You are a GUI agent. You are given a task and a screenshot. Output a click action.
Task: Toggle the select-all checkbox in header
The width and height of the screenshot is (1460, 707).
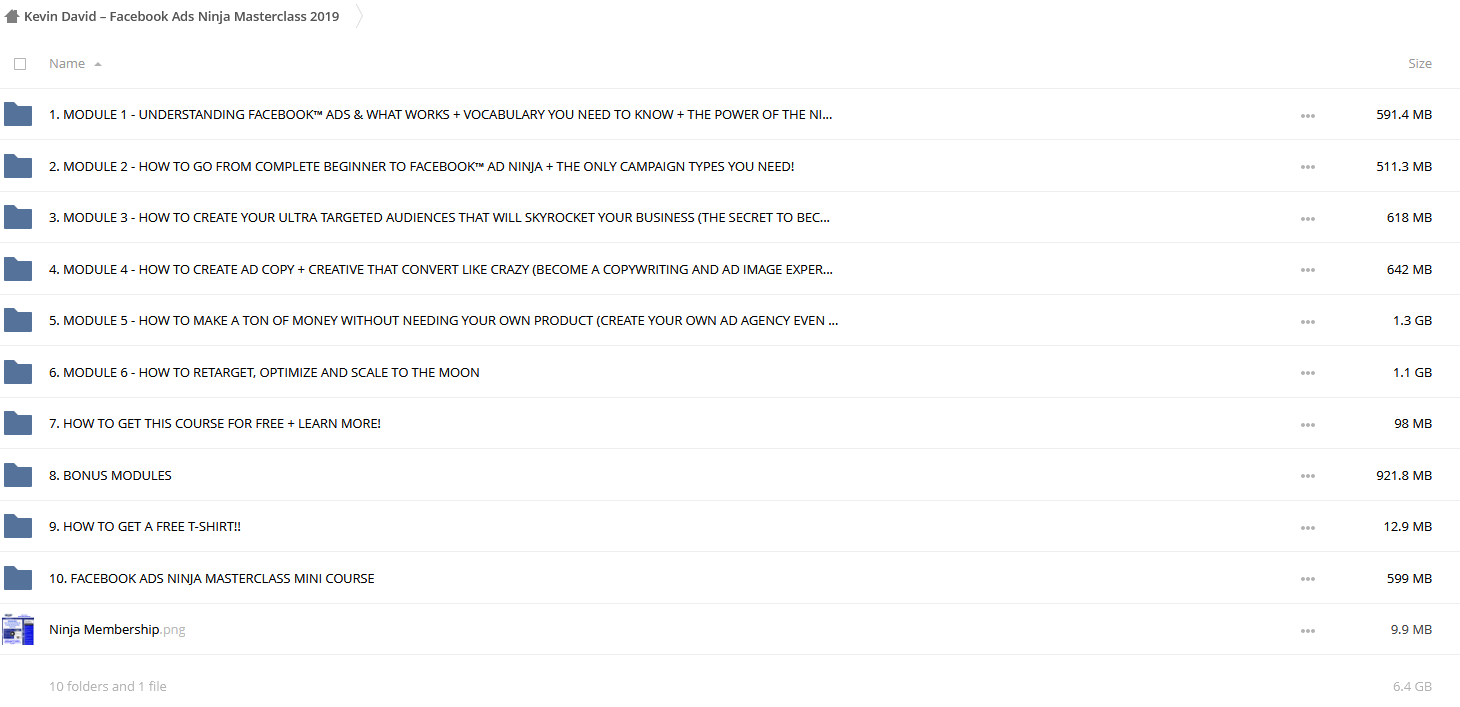point(20,64)
